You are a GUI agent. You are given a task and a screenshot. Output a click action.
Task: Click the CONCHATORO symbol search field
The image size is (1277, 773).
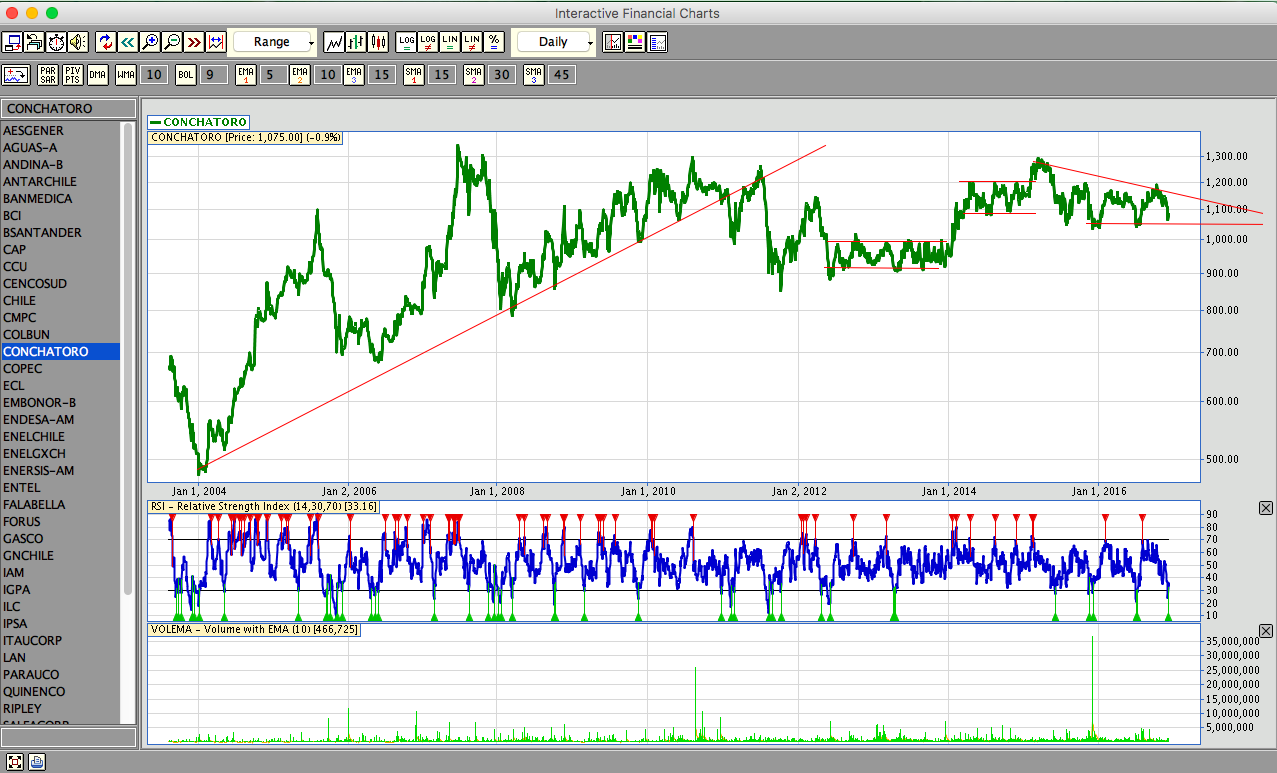pyautogui.click(x=68, y=109)
